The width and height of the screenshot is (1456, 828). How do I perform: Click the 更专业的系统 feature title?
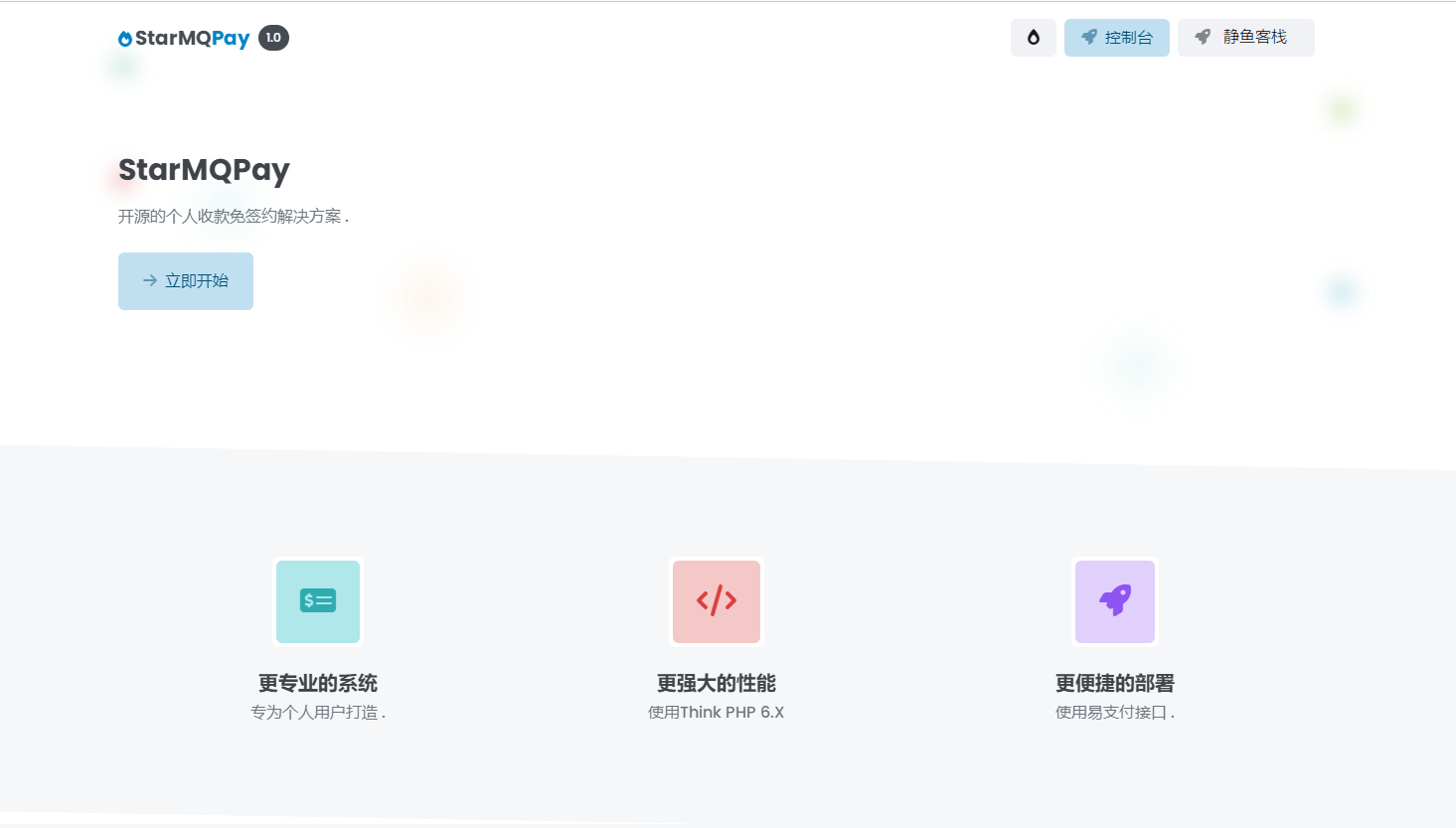click(318, 683)
